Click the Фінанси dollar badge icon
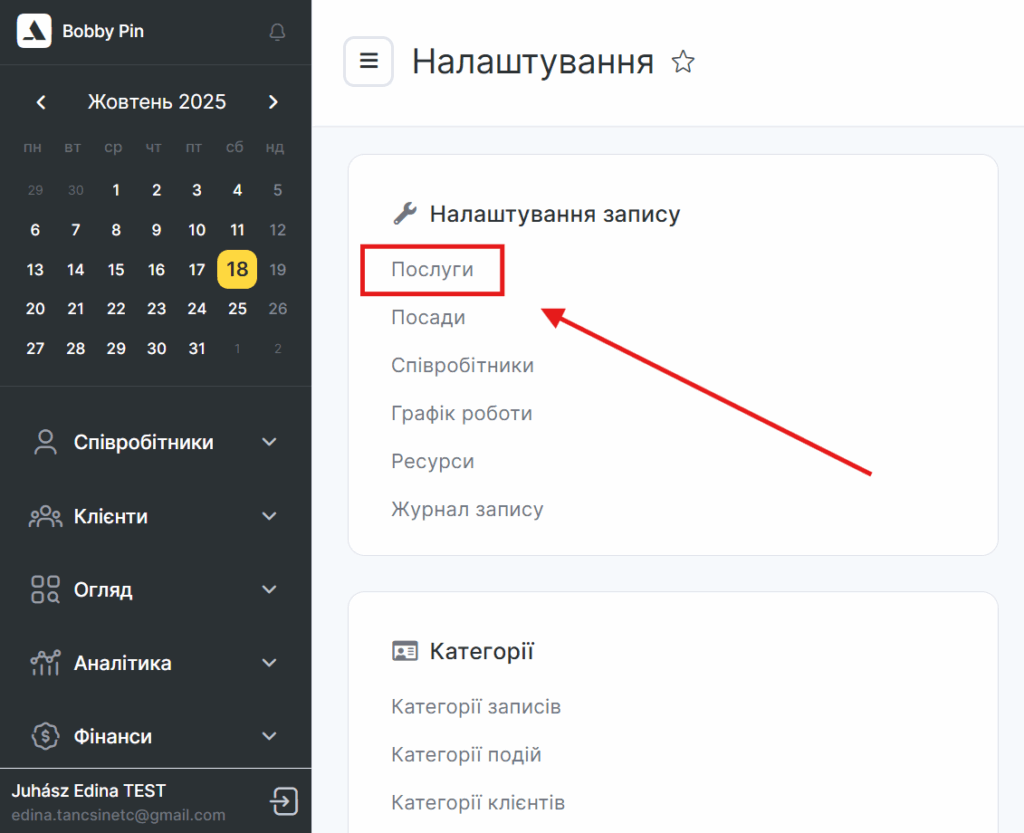This screenshot has height=833, width=1024. (45, 737)
